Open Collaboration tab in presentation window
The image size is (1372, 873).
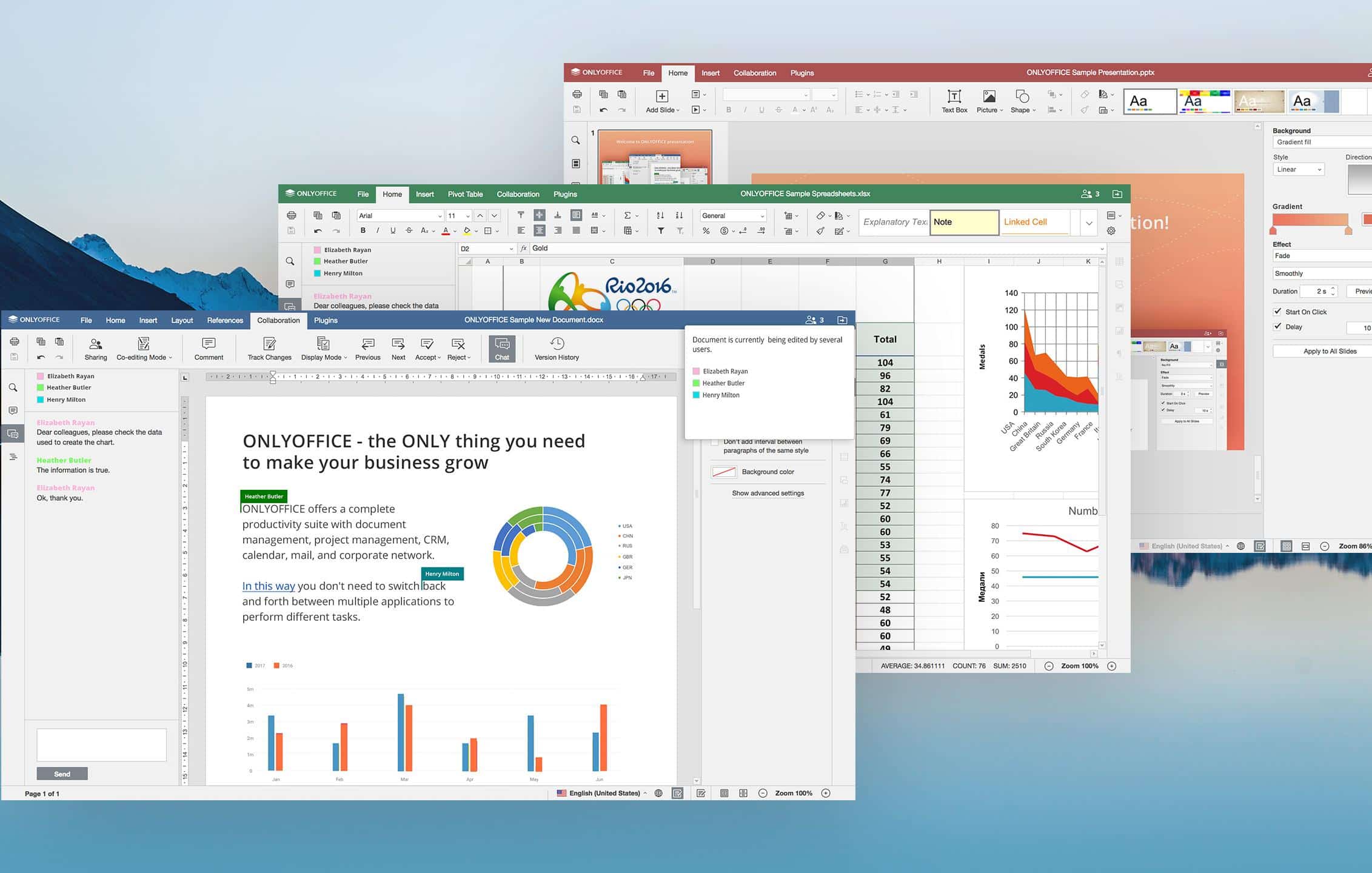coord(755,73)
